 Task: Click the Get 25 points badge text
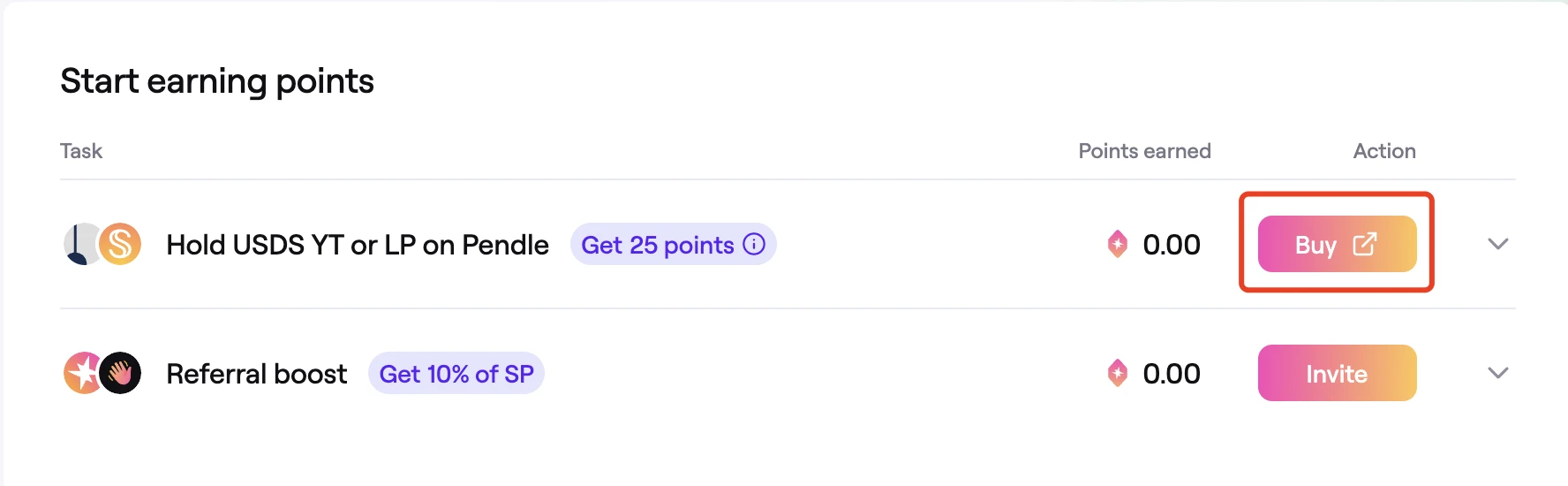[x=657, y=245]
